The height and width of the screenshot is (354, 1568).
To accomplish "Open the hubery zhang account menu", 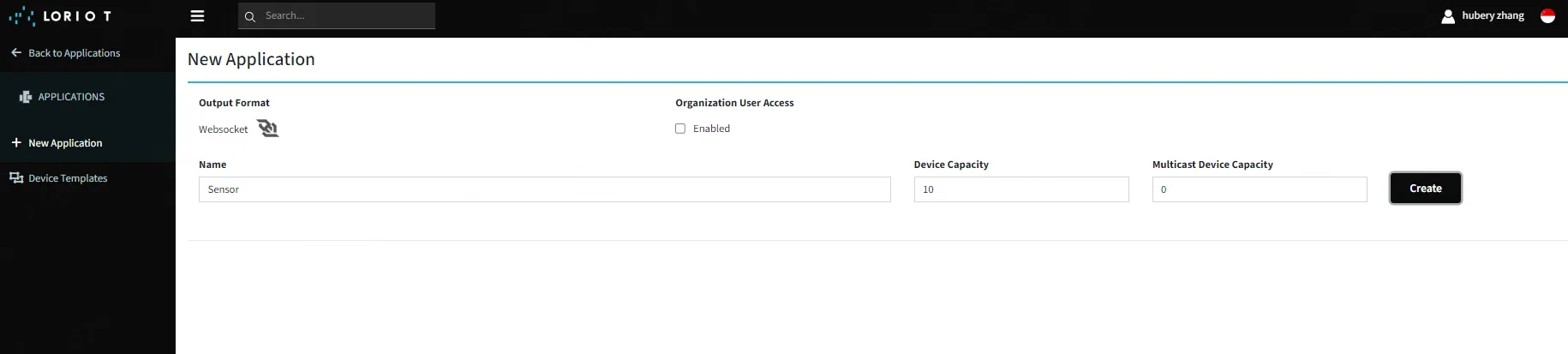I will tap(1493, 16).
